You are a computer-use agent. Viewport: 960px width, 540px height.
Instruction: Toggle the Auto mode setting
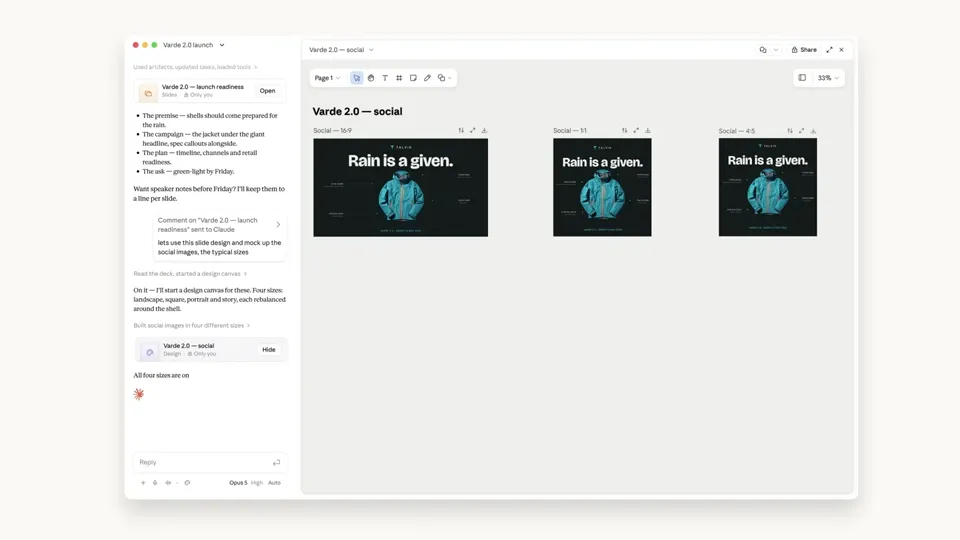coord(274,483)
